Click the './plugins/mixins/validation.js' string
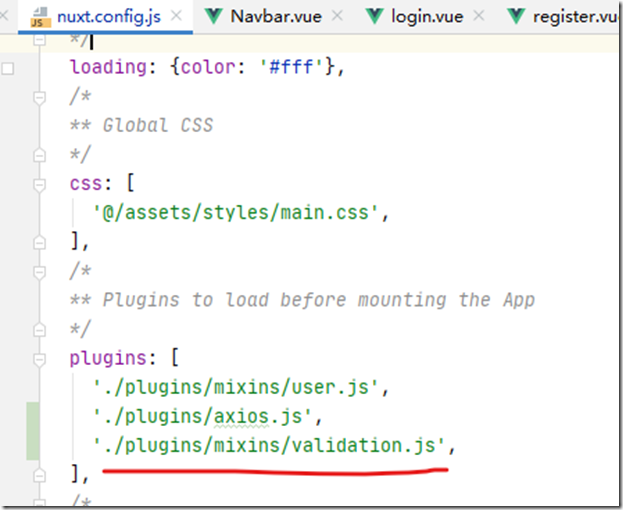Image resolution: width=623 pixels, height=510 pixels. coord(268,446)
